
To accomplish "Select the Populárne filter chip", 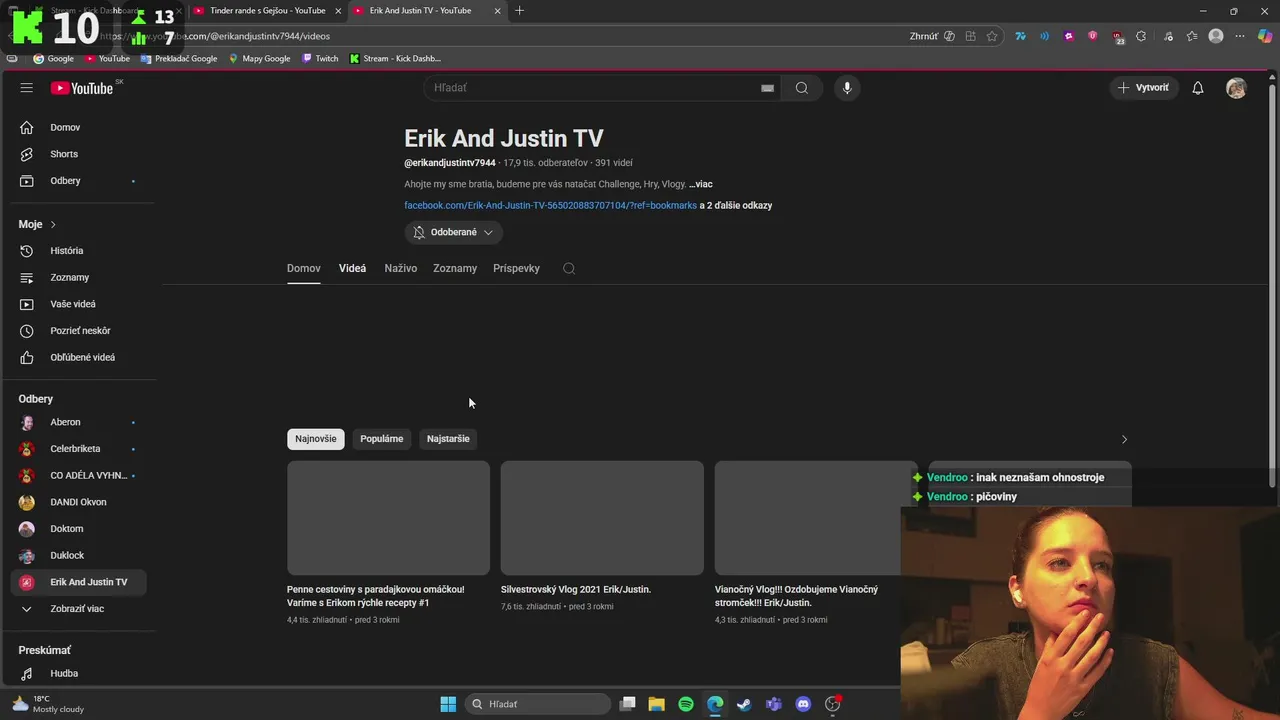I will point(382,439).
